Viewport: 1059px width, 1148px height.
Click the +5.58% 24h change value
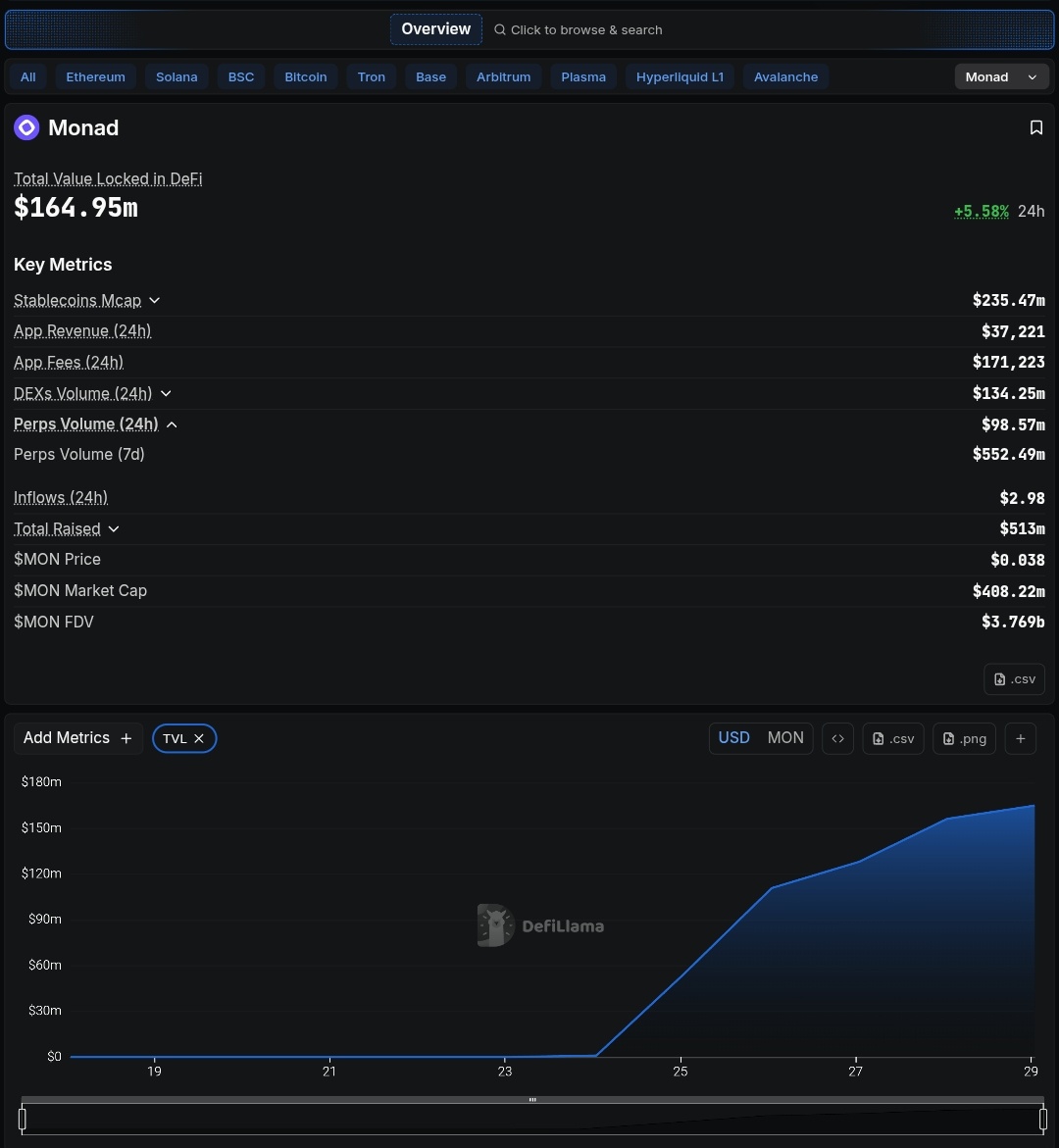tap(982, 211)
